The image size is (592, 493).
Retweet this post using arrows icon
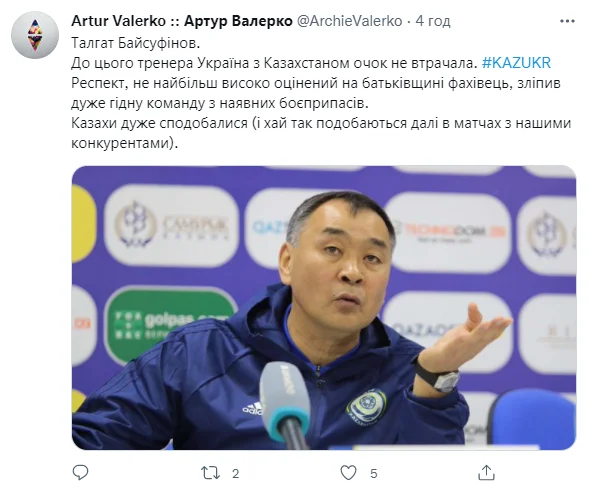[210, 473]
